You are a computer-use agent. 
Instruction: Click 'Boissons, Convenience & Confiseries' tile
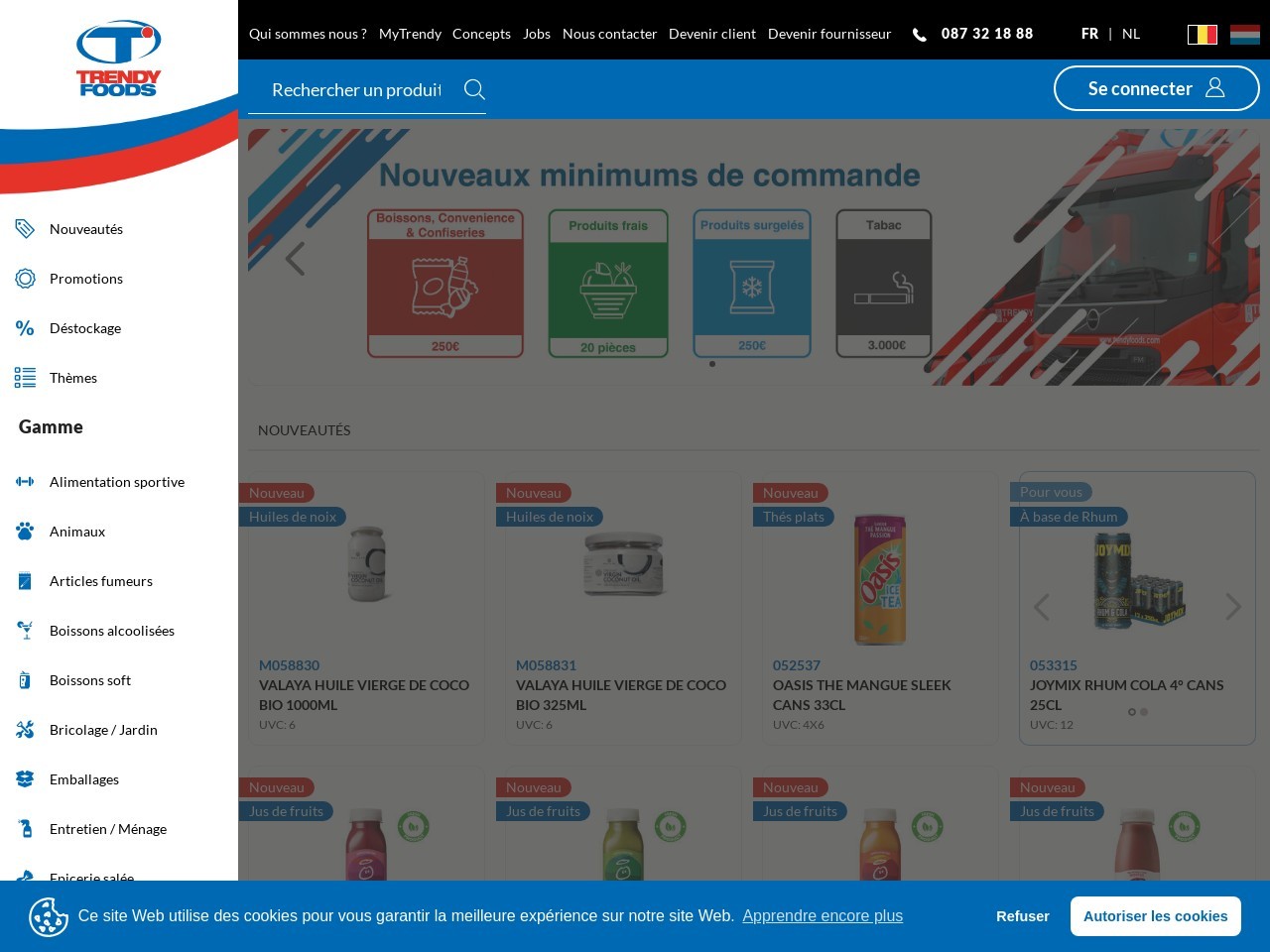click(x=445, y=284)
